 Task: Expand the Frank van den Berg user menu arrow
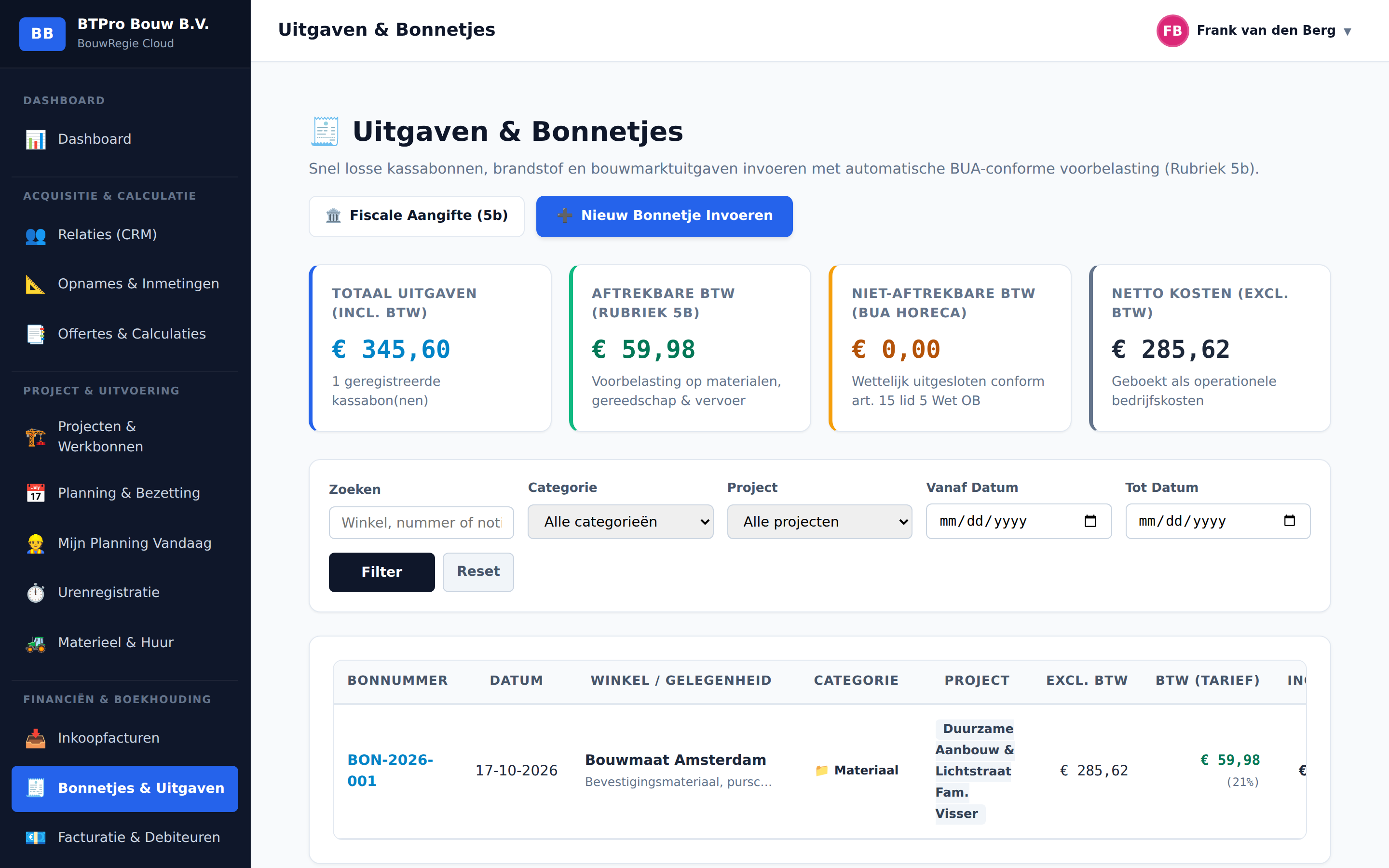[1347, 31]
